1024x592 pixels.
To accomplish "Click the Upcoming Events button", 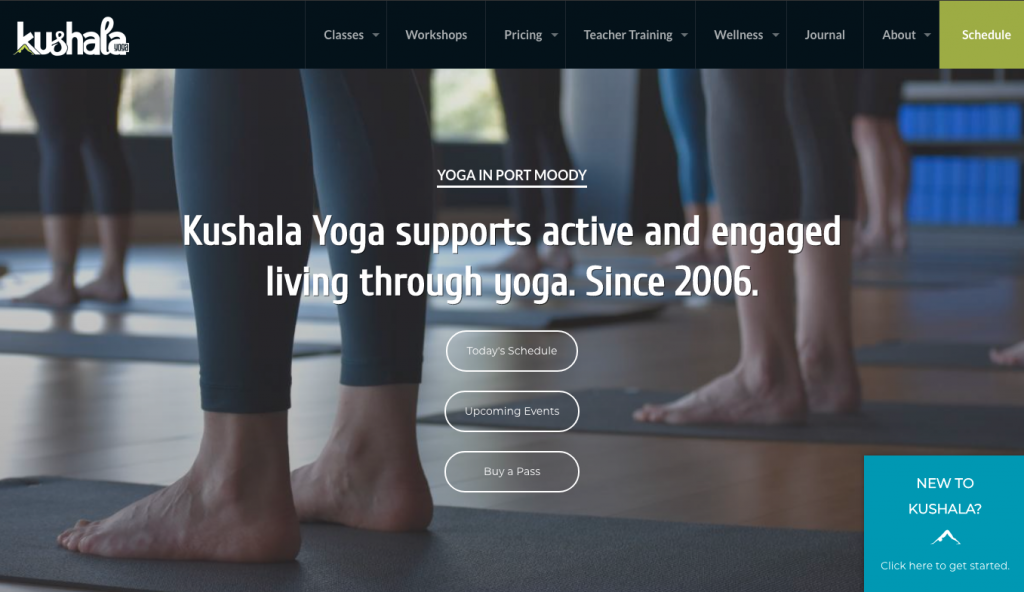I will [512, 411].
